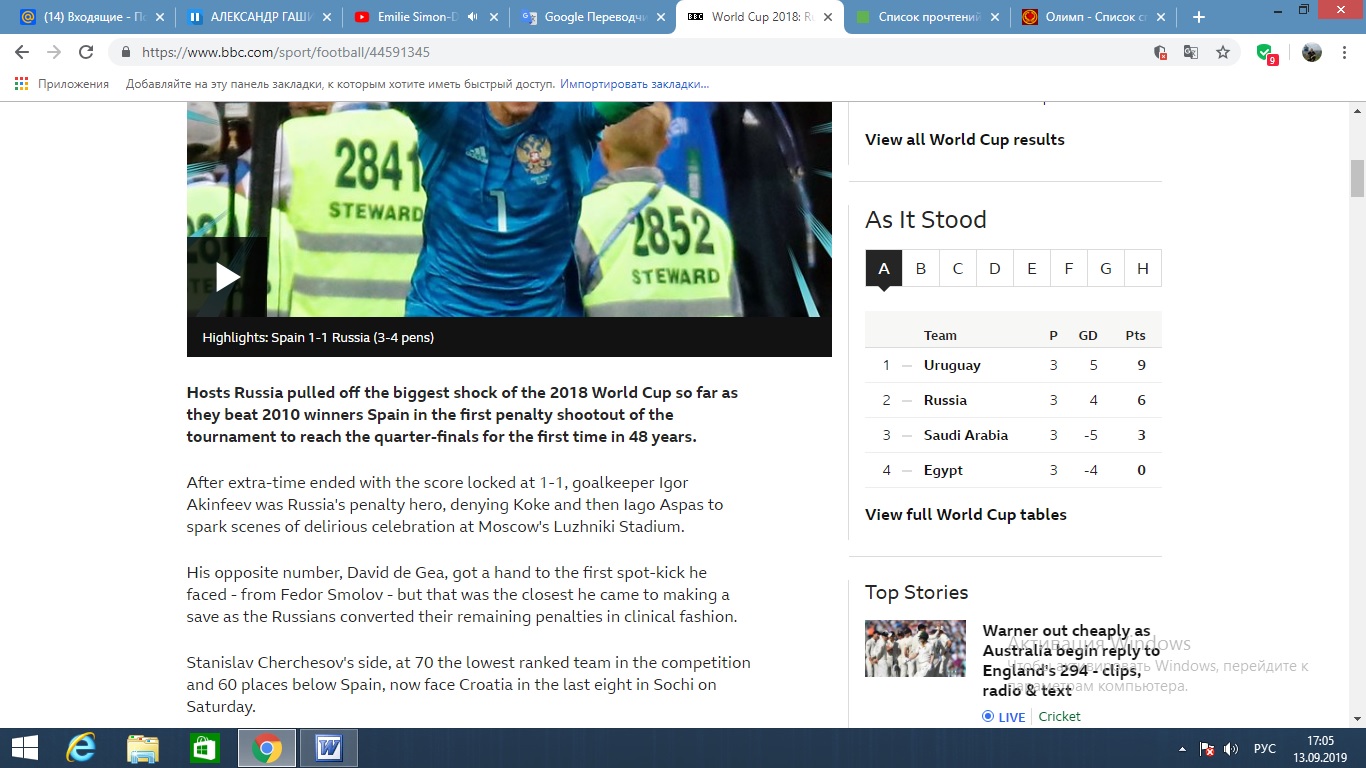Open the blocked content shield icon in address bar
The width and height of the screenshot is (1366, 768).
[1160, 52]
